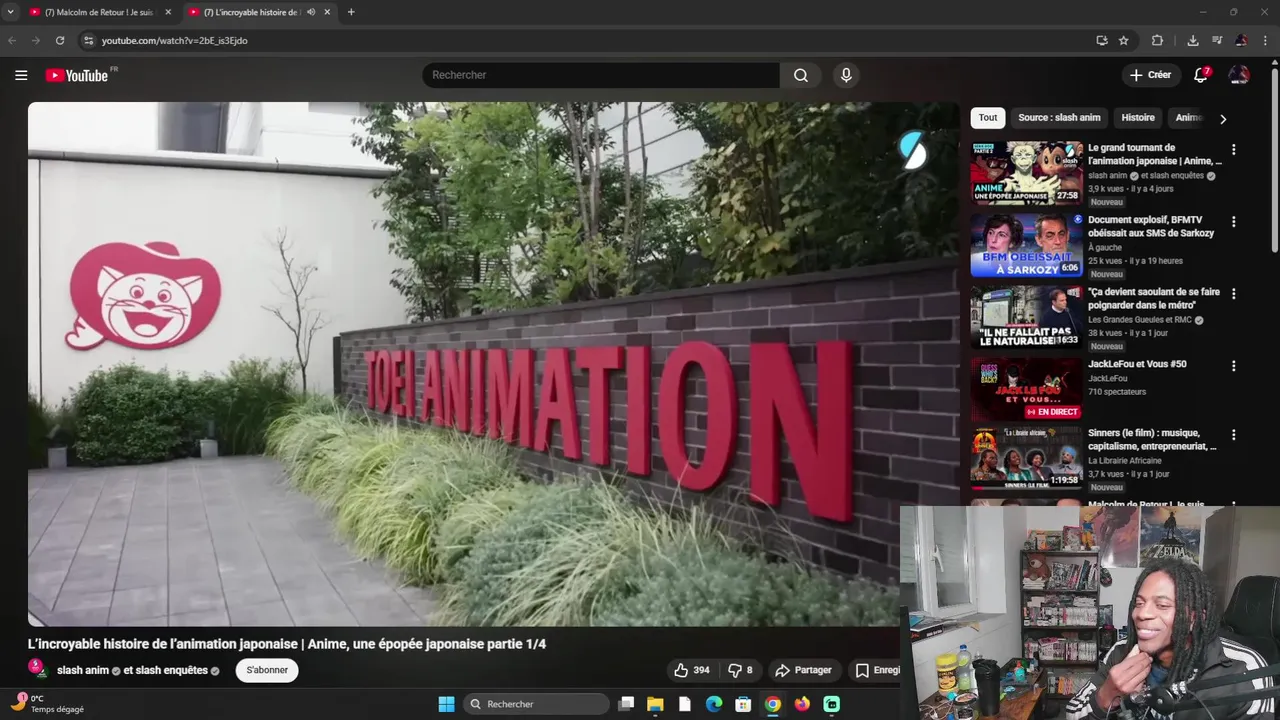Open 'Document explosif, BFMTV' video title
The image size is (1280, 720).
point(1151,226)
